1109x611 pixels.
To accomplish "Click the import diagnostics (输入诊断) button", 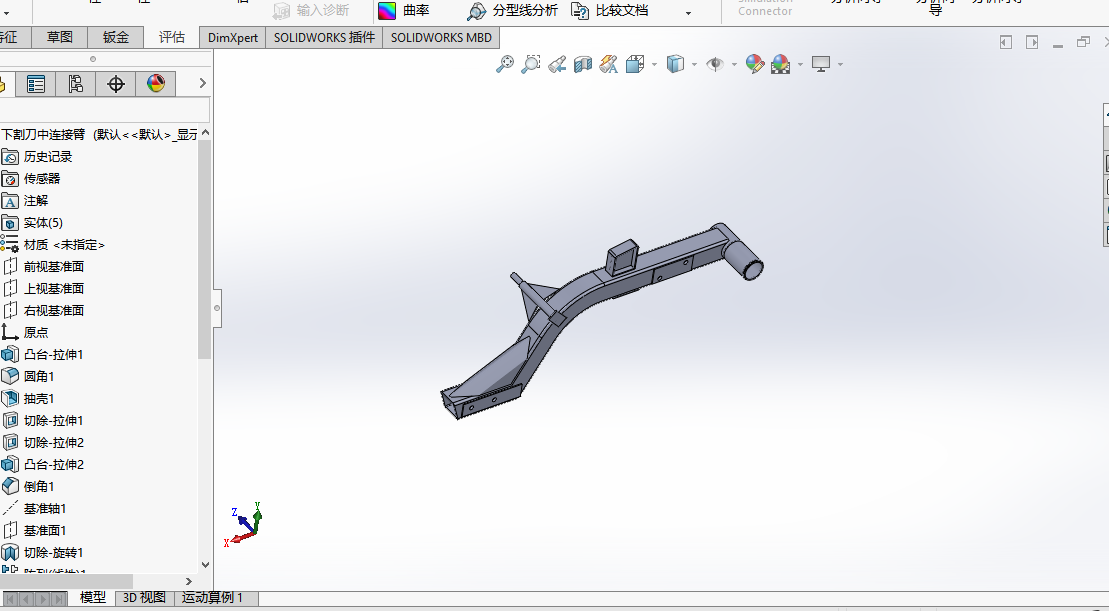I will tap(311, 11).
